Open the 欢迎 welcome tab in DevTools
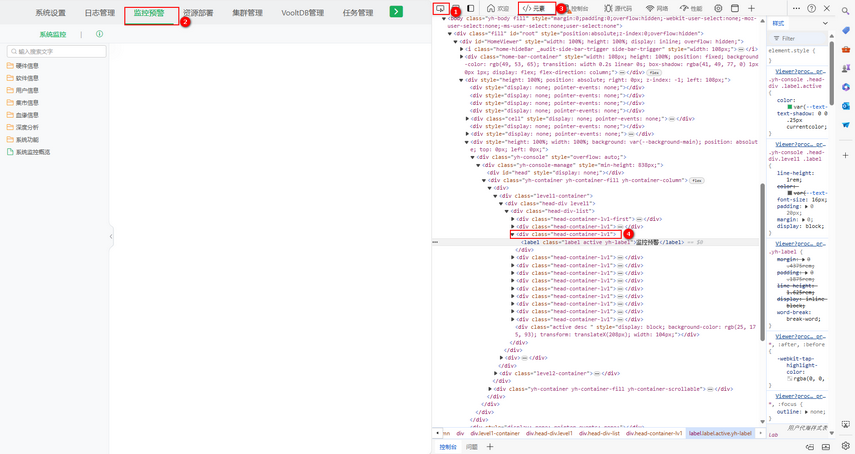 (x=498, y=8)
